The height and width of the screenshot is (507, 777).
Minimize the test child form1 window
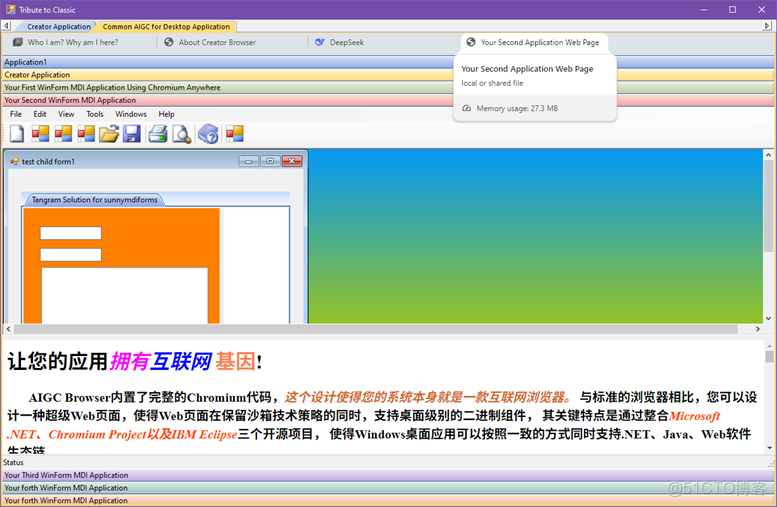248,161
